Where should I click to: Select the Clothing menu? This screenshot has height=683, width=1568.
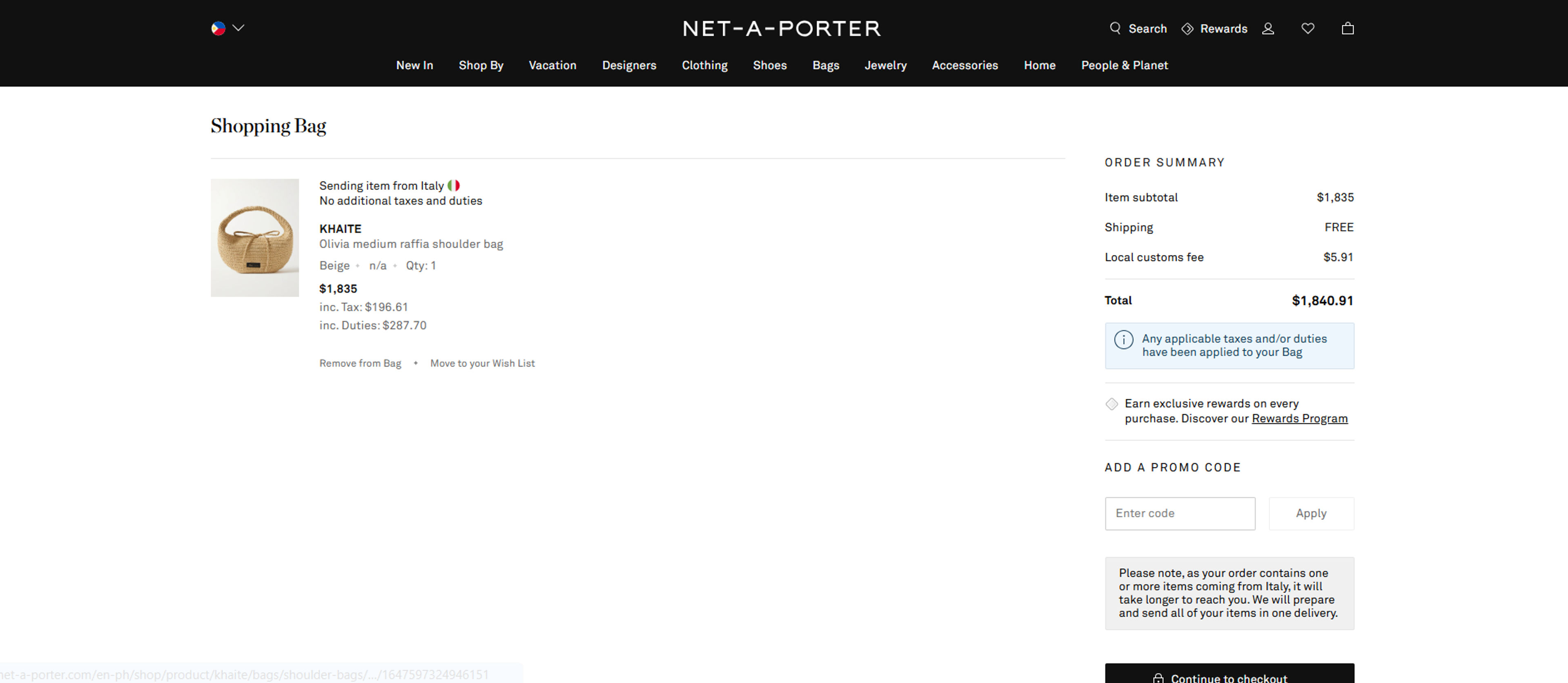coord(704,65)
